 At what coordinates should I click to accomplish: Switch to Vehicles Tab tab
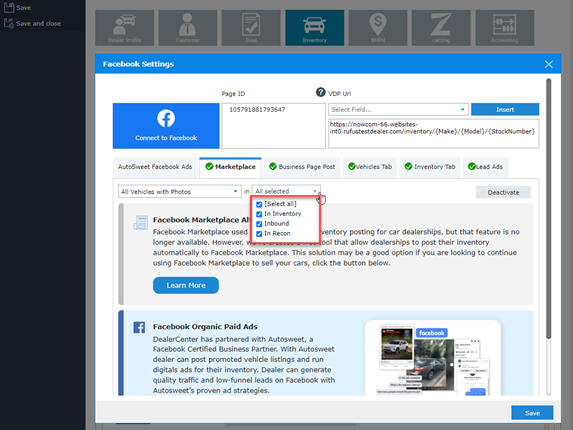(370, 167)
